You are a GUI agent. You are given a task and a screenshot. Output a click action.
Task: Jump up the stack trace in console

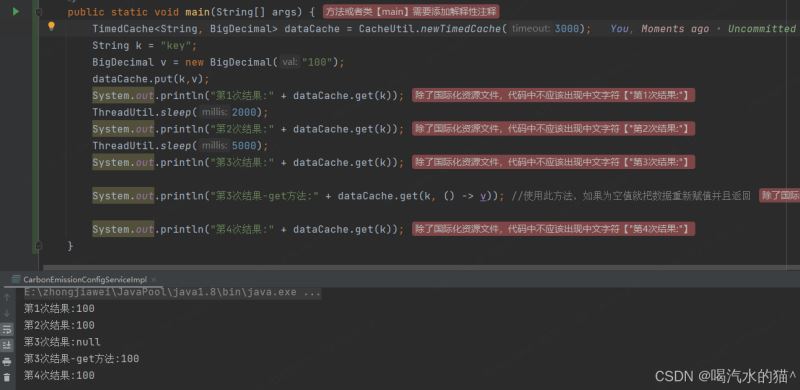click(7, 298)
